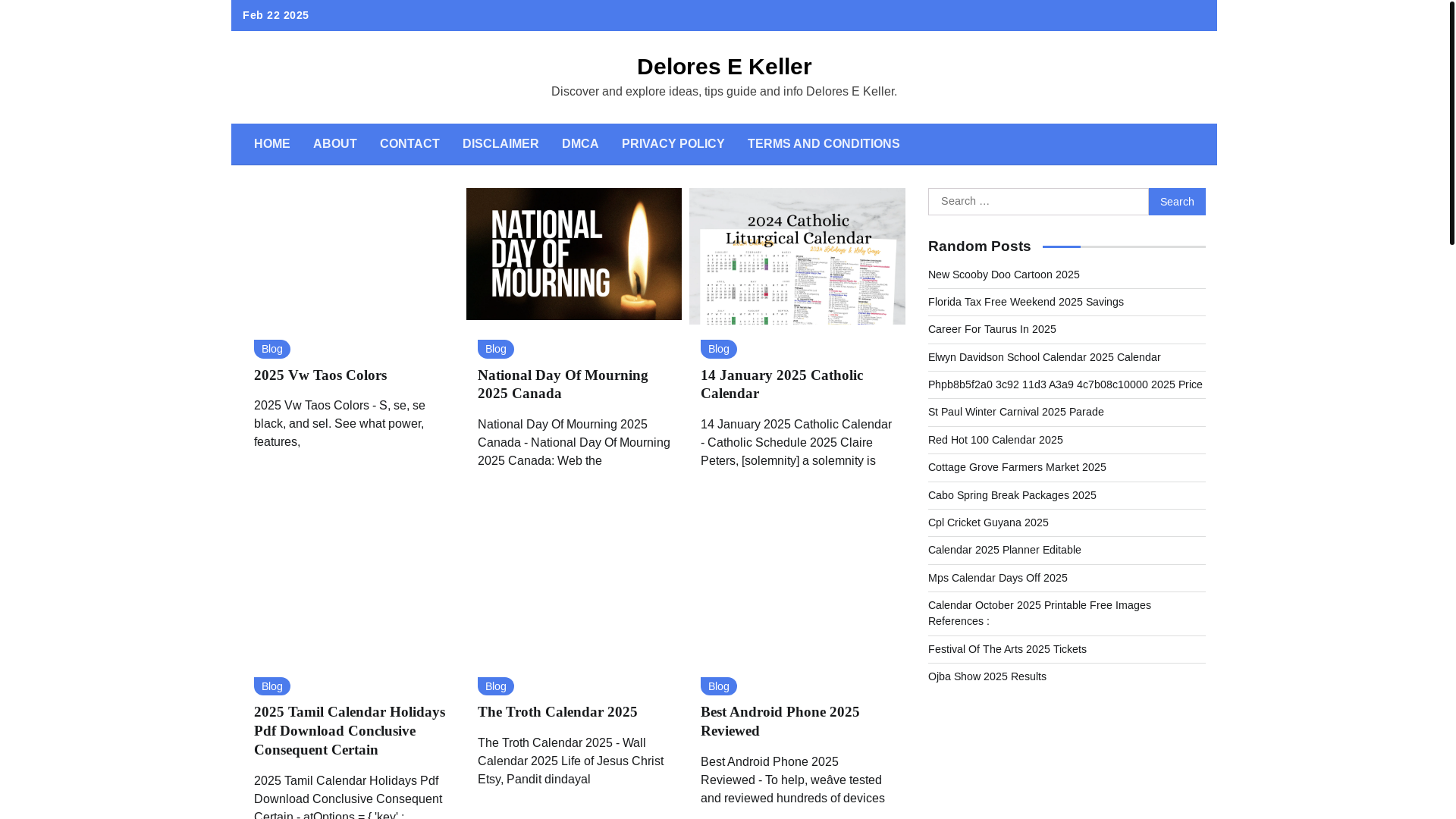Open Ojba Show 2025 Results link
Image resolution: width=1456 pixels, height=819 pixels.
[x=987, y=676]
